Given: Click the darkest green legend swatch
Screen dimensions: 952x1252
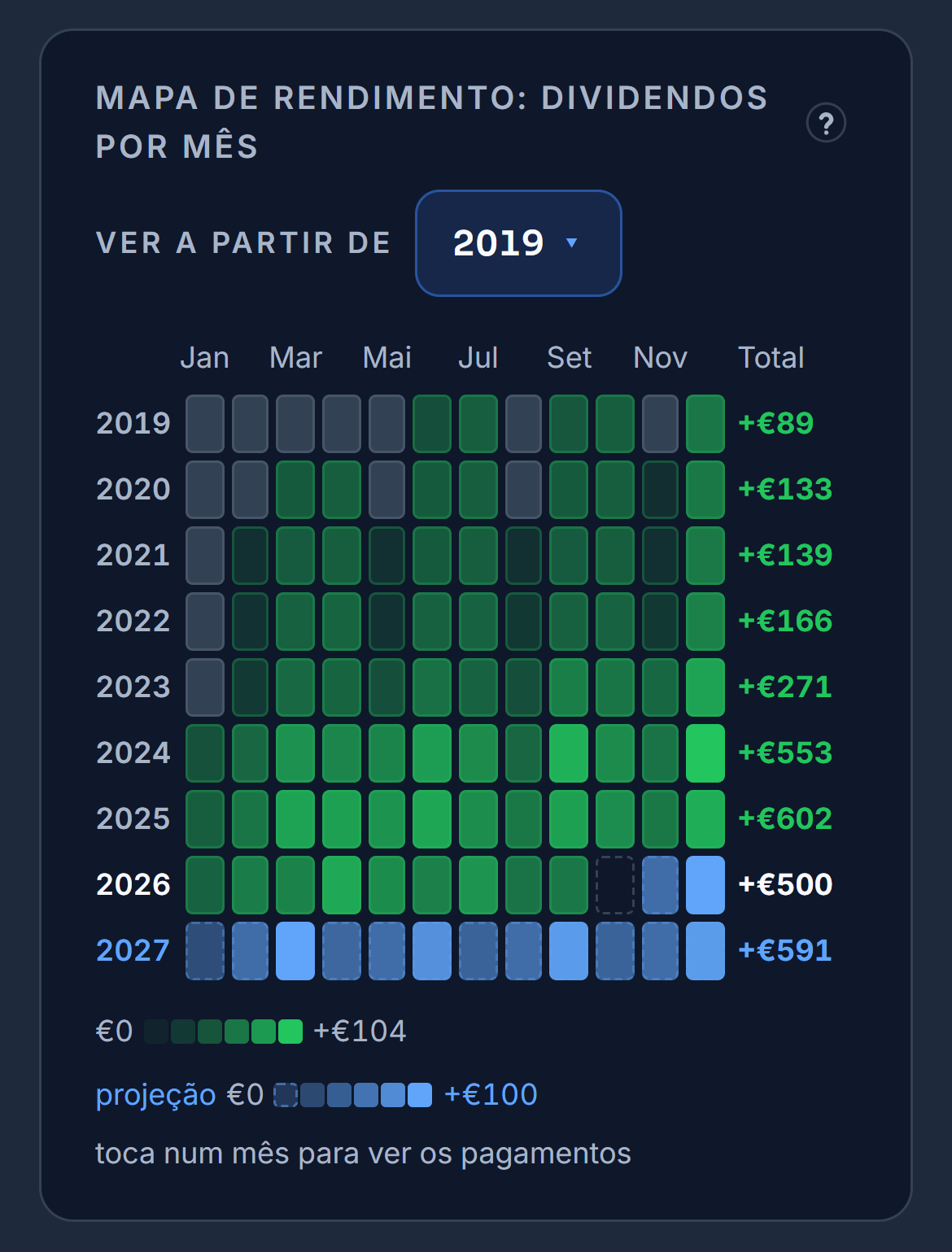Looking at the screenshot, I should click(156, 1032).
